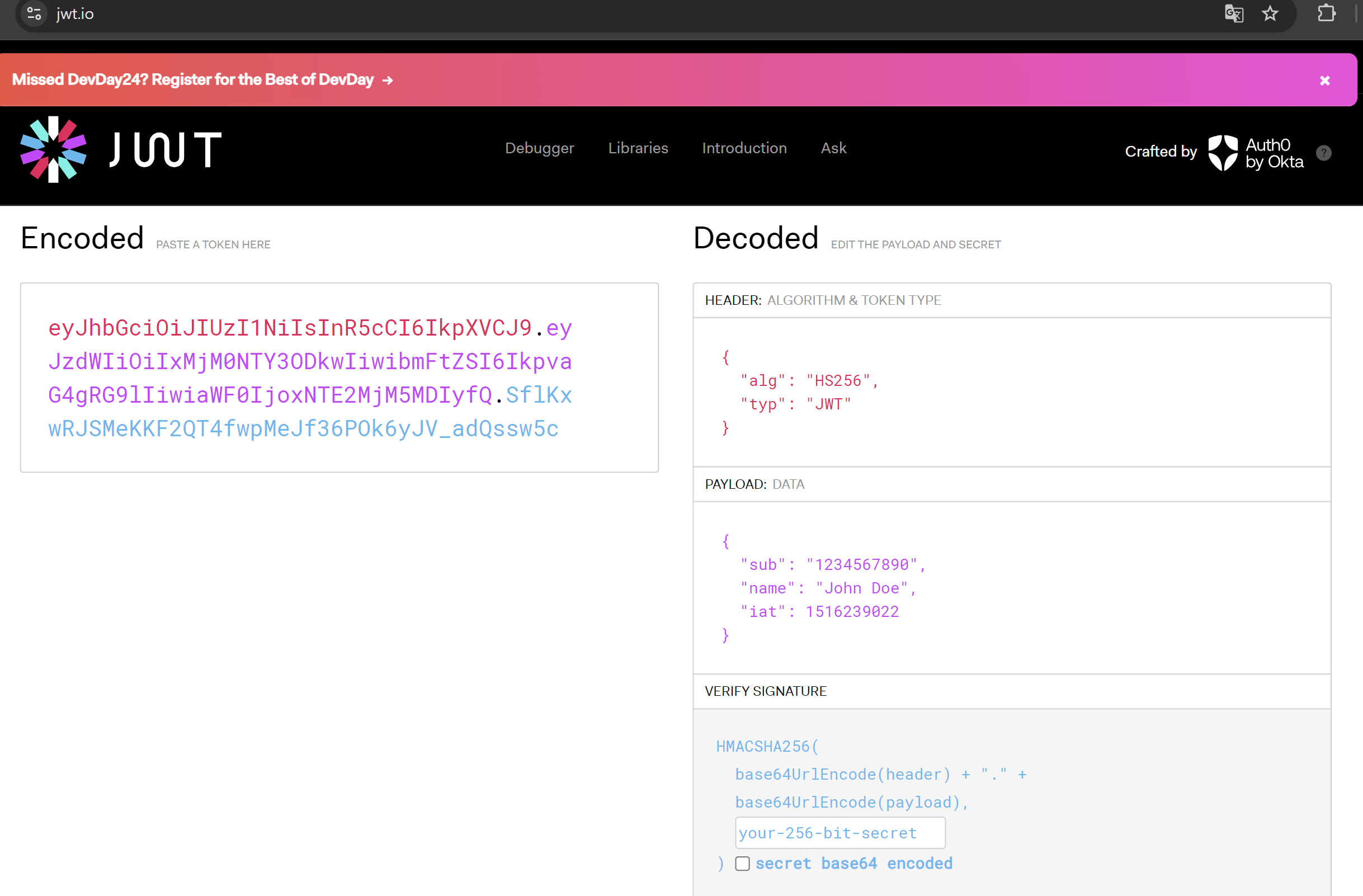Click the site information icon in address bar
The width and height of the screenshot is (1363, 896).
34,13
